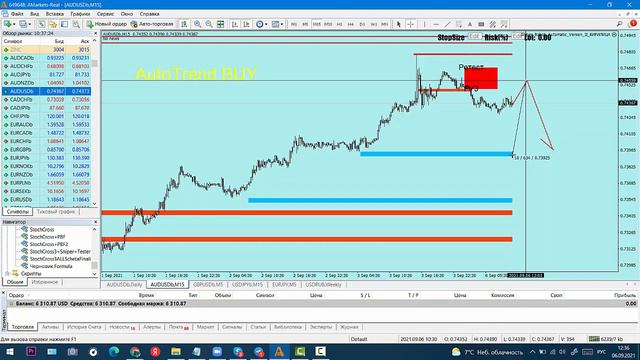Select the horizontal line tool
Screen dimensions: 640x360
coord(436,24)
